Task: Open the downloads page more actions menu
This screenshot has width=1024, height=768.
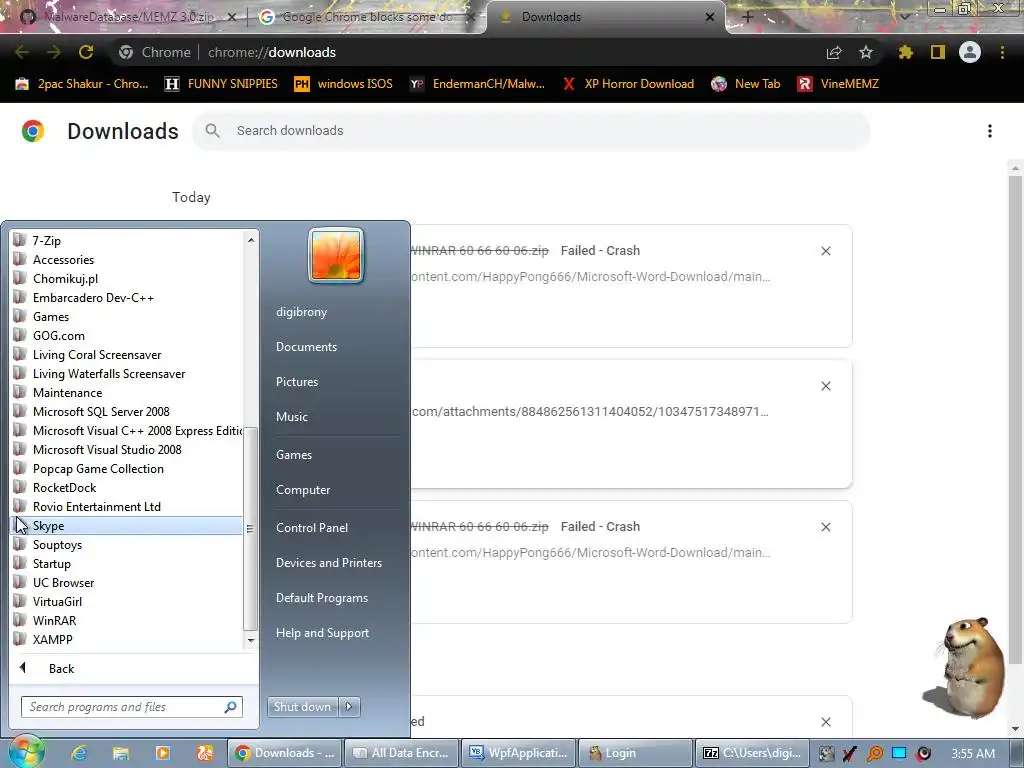Action: [x=990, y=131]
